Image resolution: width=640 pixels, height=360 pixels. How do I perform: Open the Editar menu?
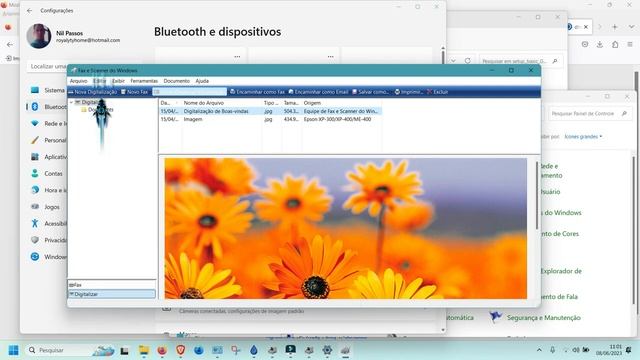[x=99, y=81]
